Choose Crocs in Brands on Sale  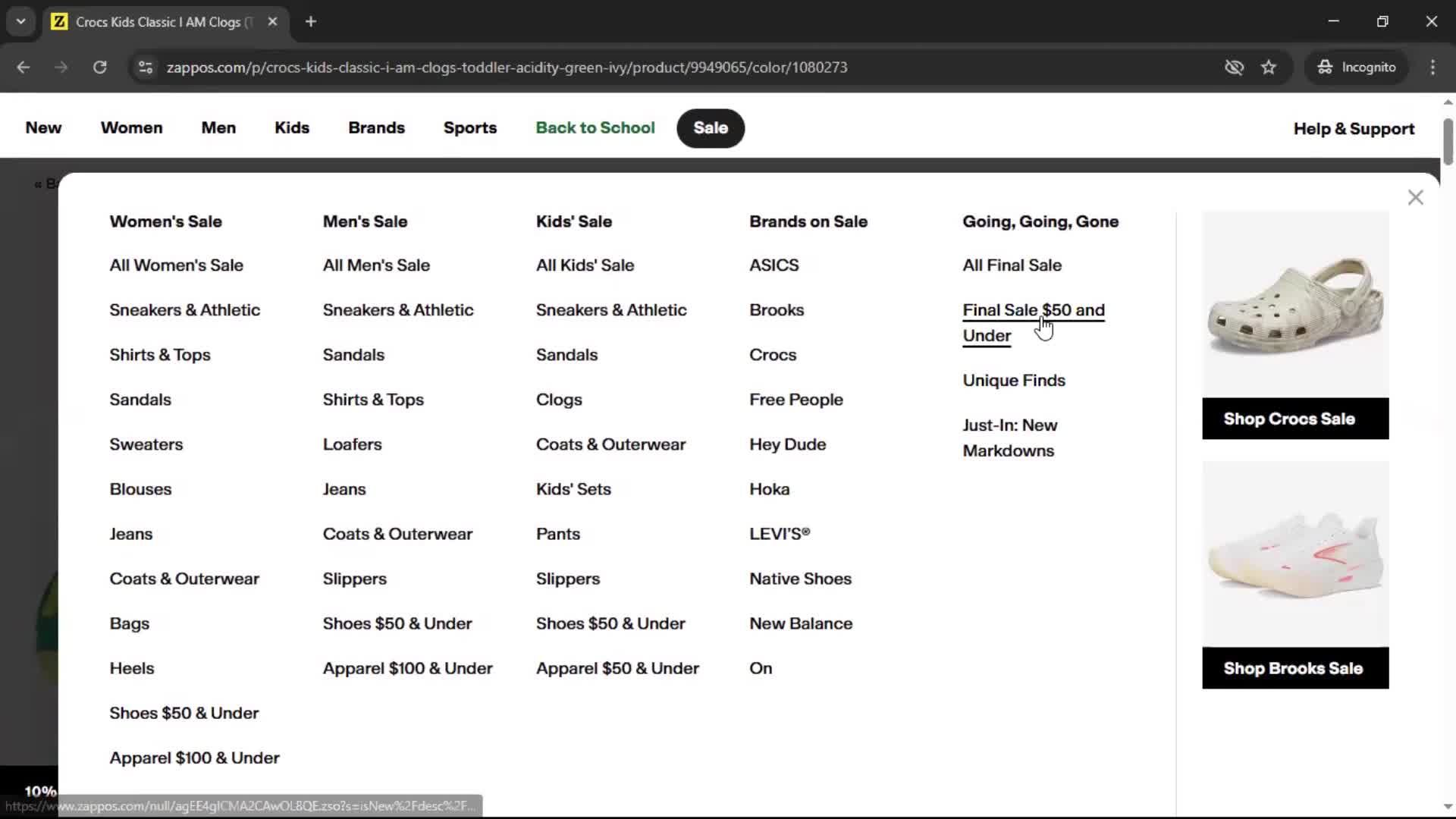[x=773, y=355]
